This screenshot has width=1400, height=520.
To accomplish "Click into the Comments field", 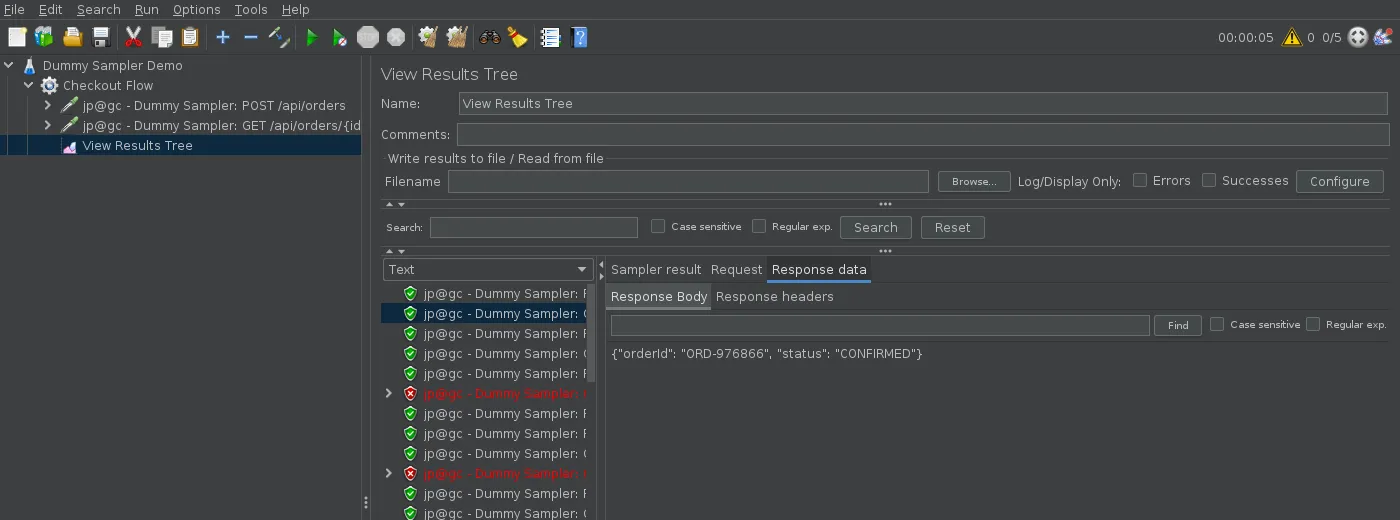I will coord(923,134).
